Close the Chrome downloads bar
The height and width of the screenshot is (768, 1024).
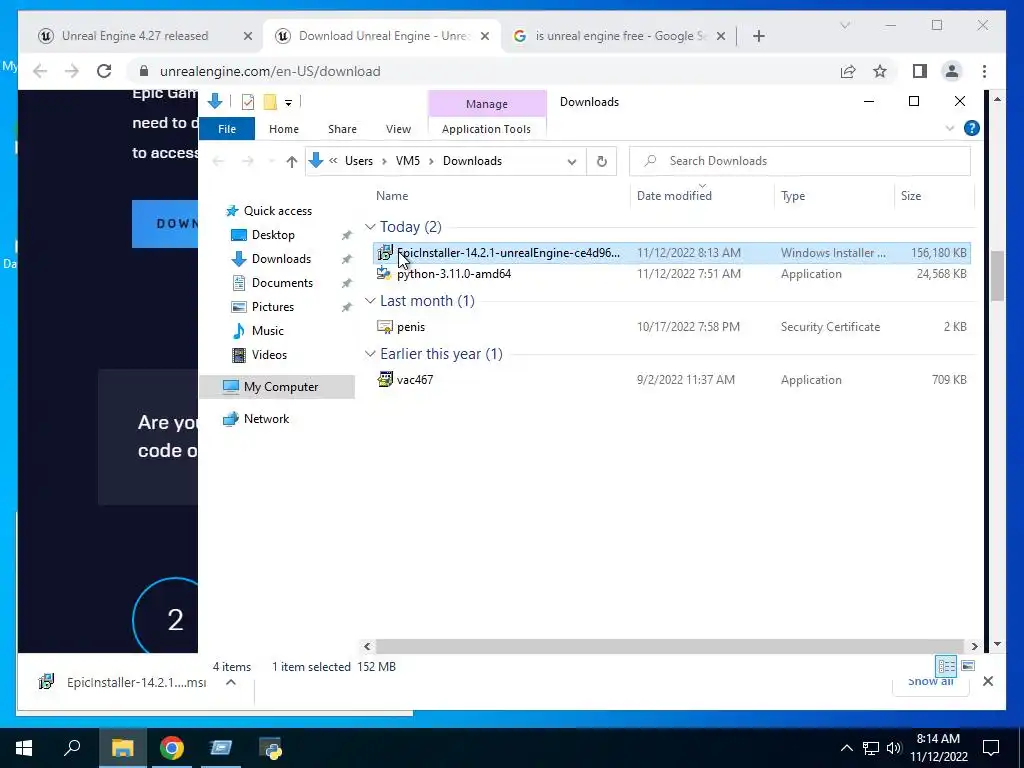click(x=987, y=681)
